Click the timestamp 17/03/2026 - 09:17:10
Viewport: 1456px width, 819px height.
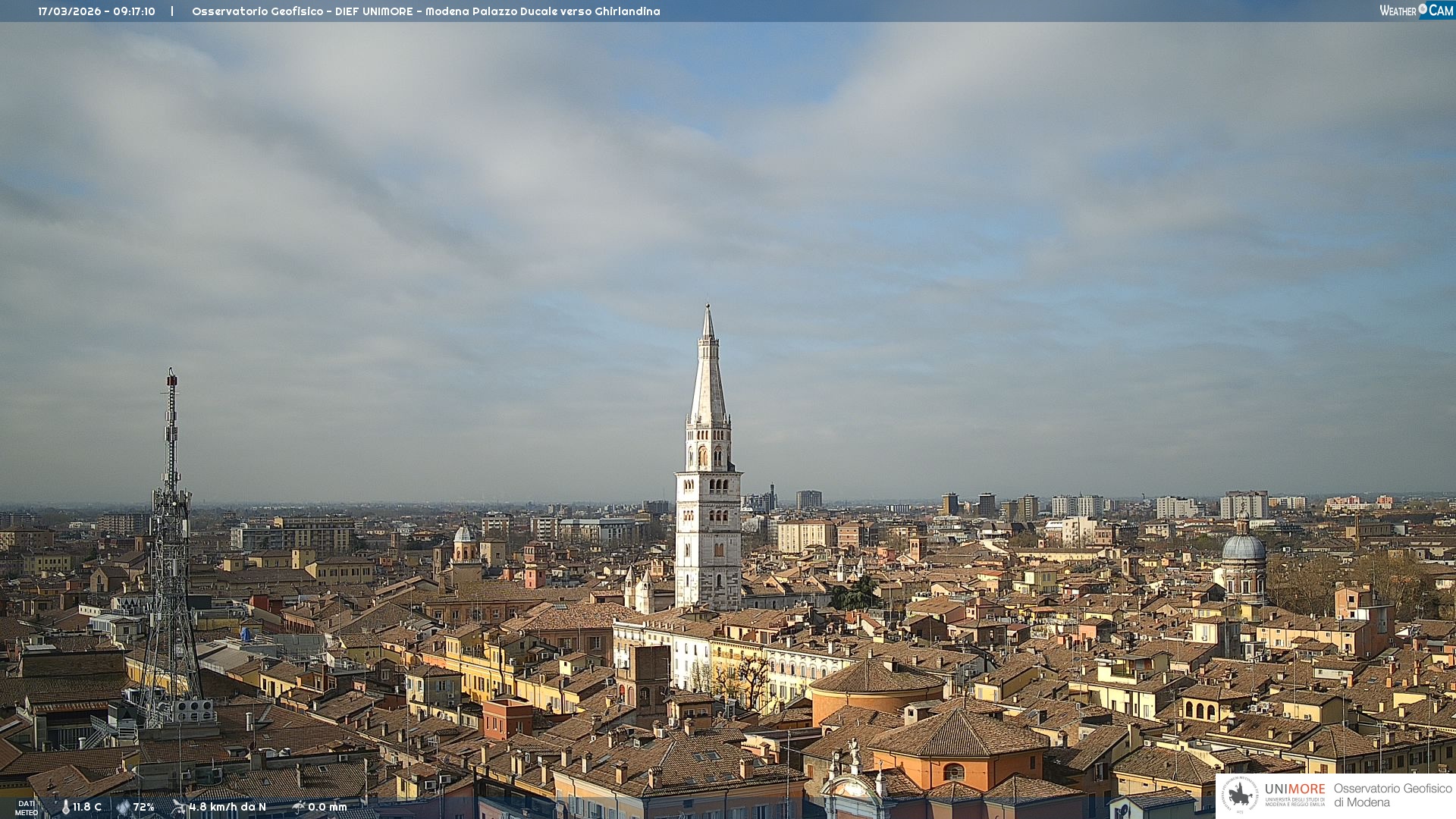[96, 11]
